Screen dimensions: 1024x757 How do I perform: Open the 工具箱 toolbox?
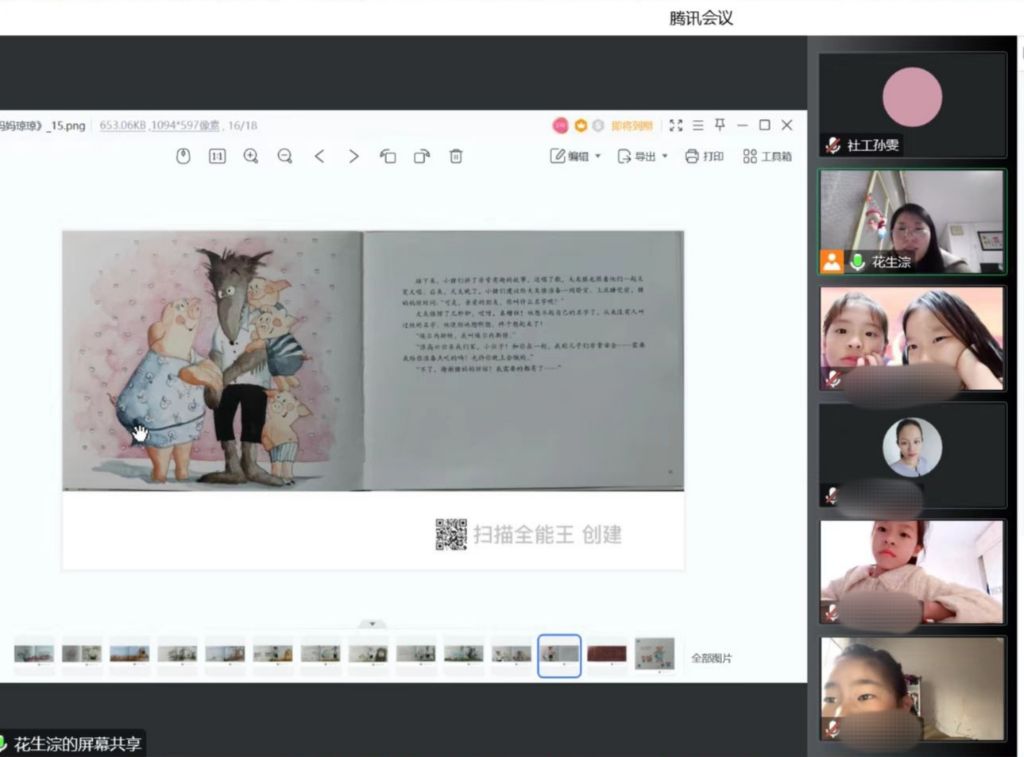pos(768,156)
